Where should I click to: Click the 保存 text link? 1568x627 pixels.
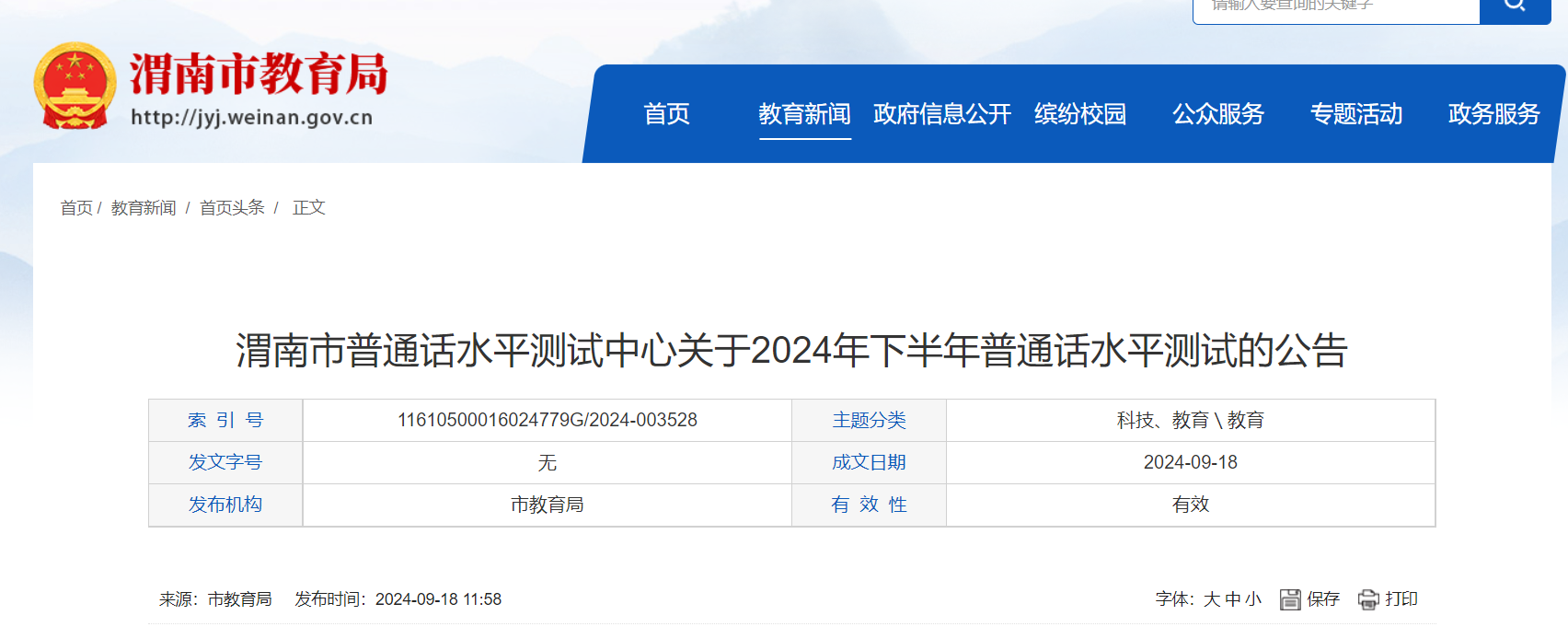coord(1323,599)
